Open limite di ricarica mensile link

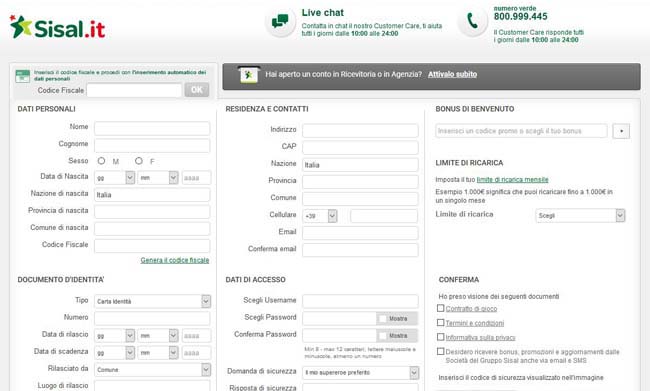512,180
